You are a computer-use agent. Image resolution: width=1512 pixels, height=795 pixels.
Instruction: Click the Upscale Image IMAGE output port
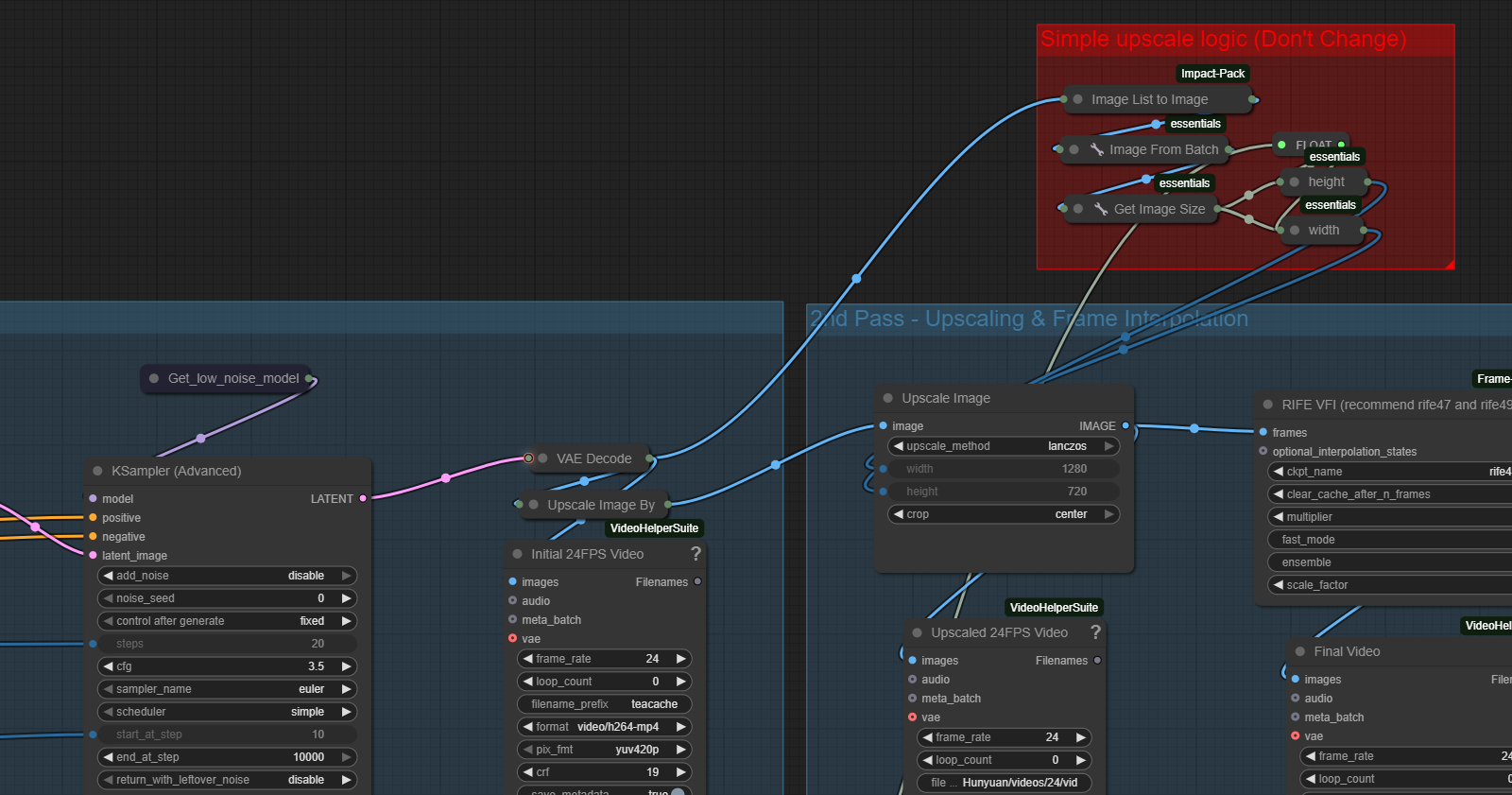tap(1125, 425)
